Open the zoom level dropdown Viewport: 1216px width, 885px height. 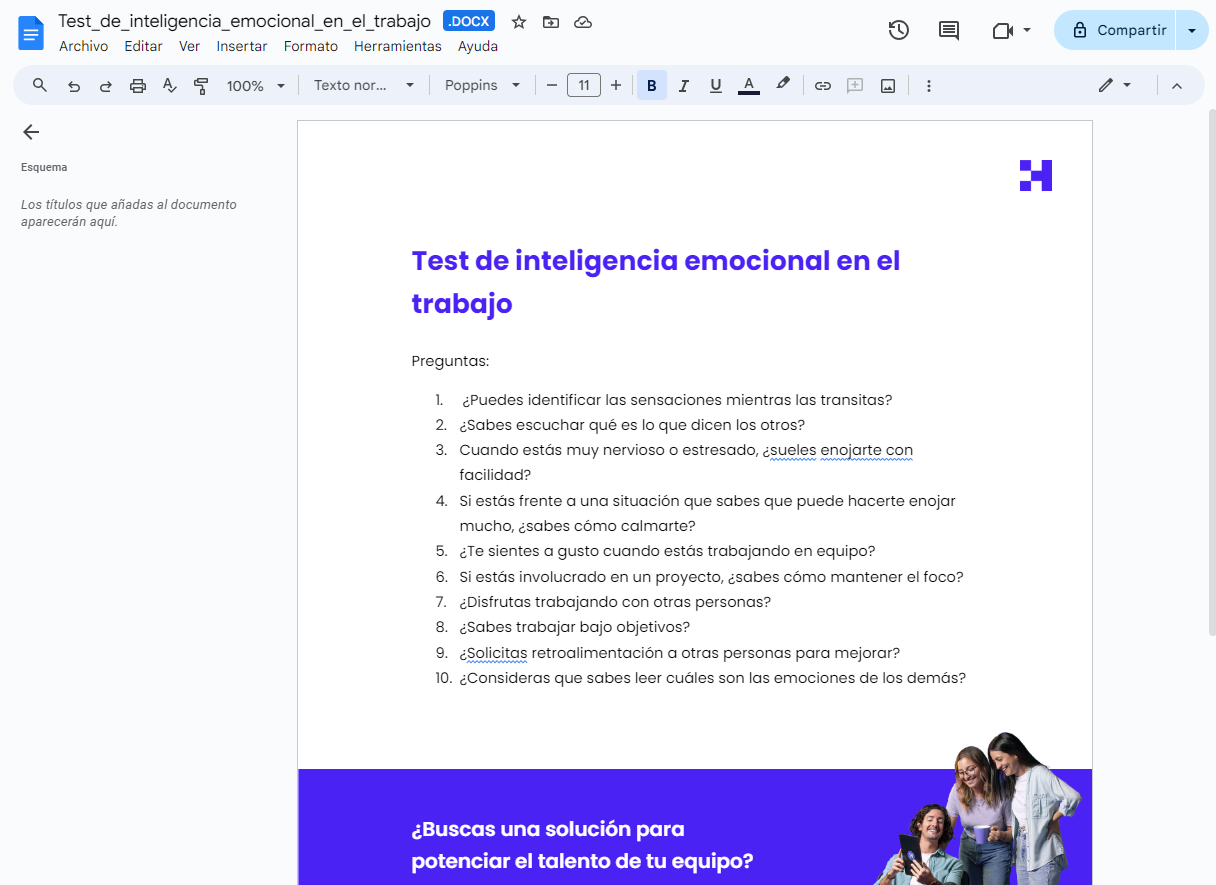(254, 85)
